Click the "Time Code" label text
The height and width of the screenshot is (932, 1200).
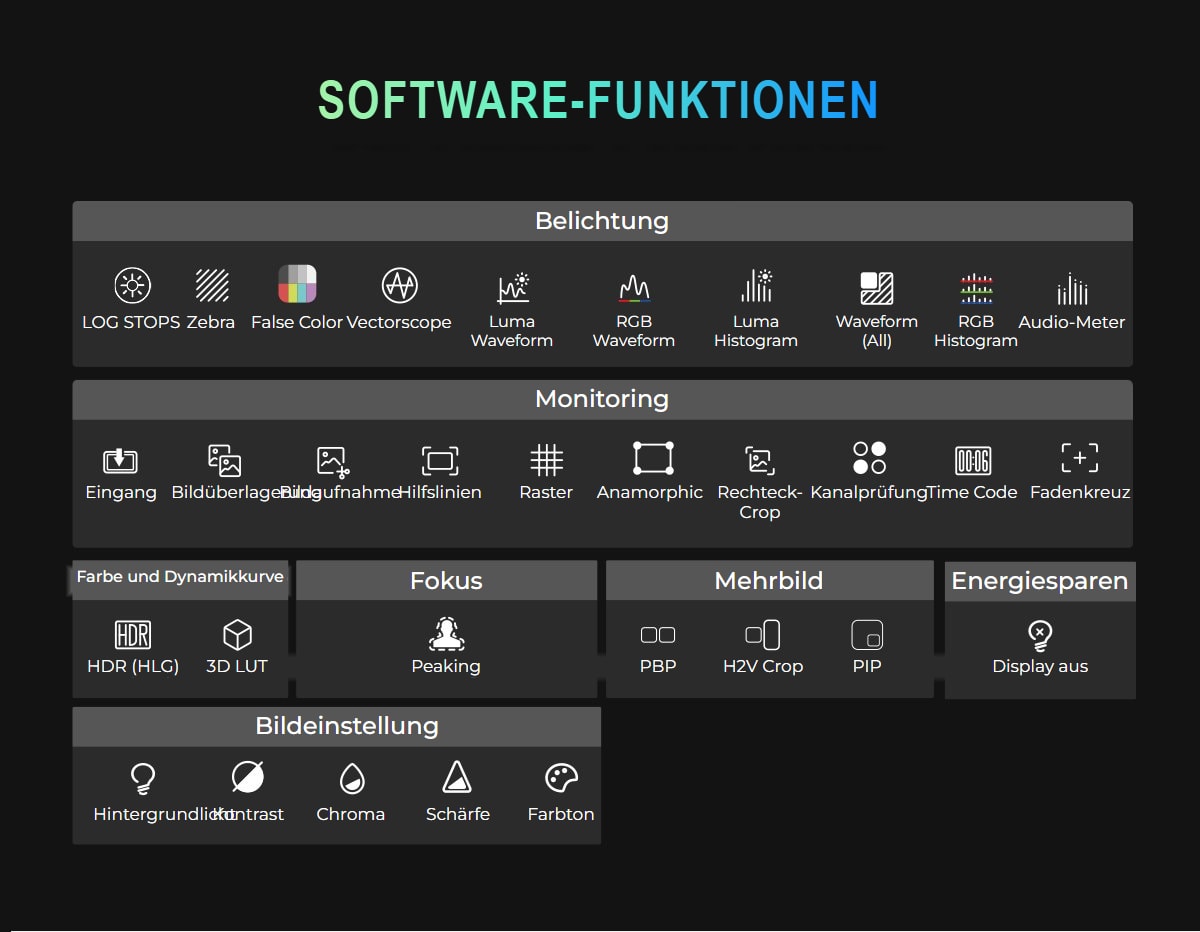click(x=972, y=492)
